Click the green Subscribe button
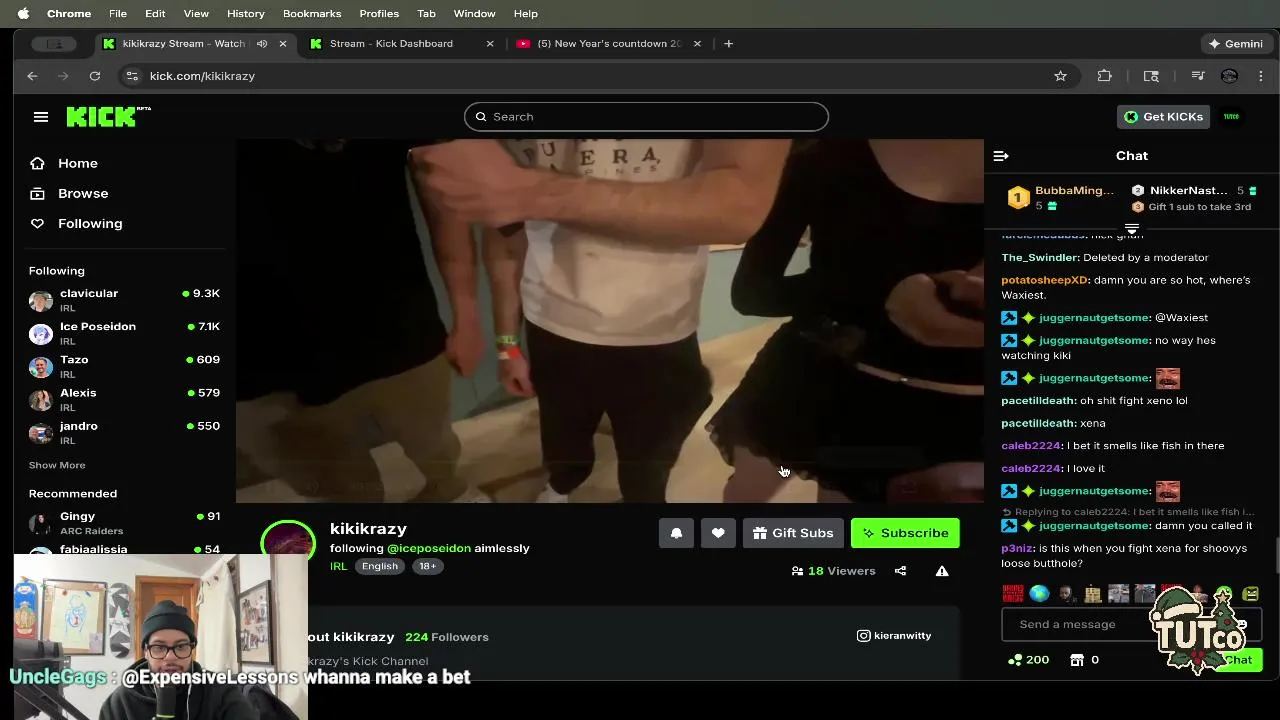This screenshot has height=720, width=1280. (x=905, y=533)
